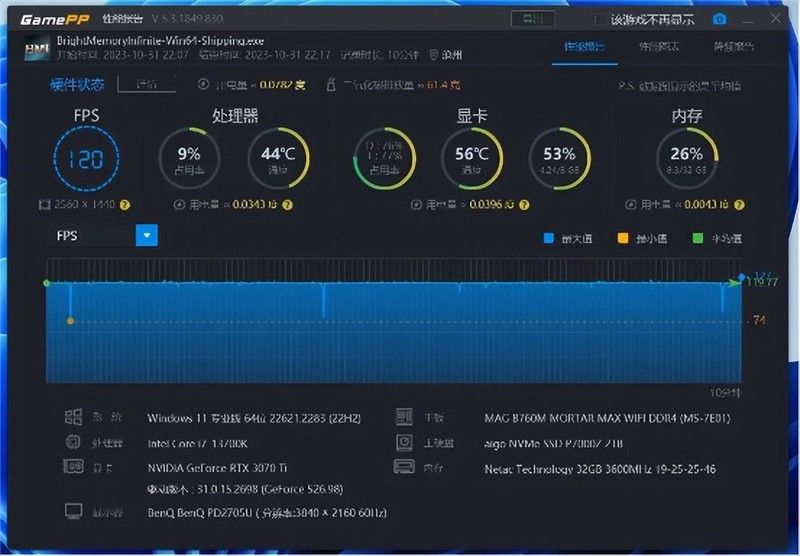Viewport: 800px width, 556px height.
Task: Open the rightmost report tab in the header
Action: coord(734,46)
